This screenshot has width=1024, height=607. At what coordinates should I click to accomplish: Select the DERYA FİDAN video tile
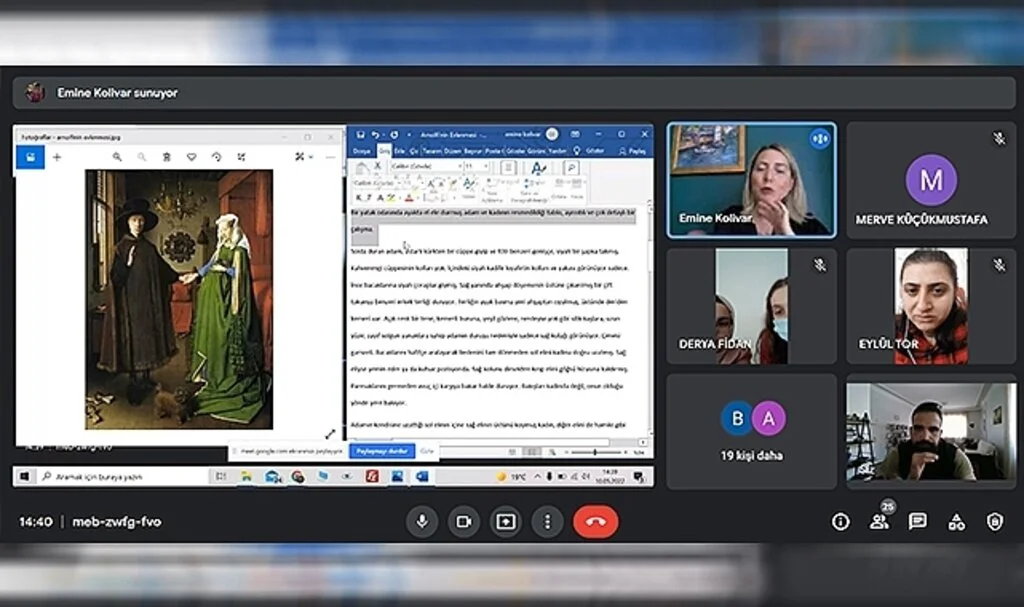pyautogui.click(x=751, y=306)
